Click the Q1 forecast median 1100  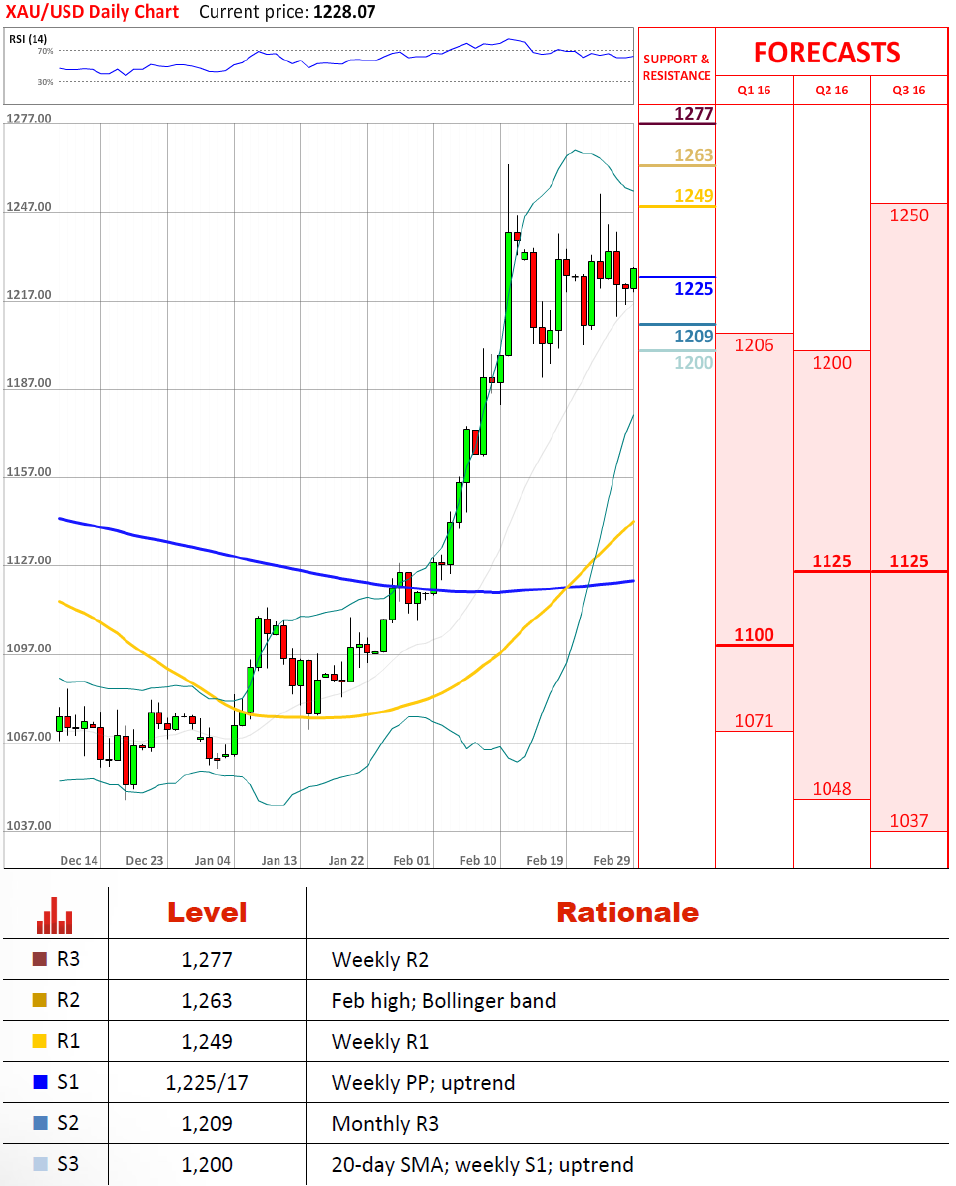(754, 635)
